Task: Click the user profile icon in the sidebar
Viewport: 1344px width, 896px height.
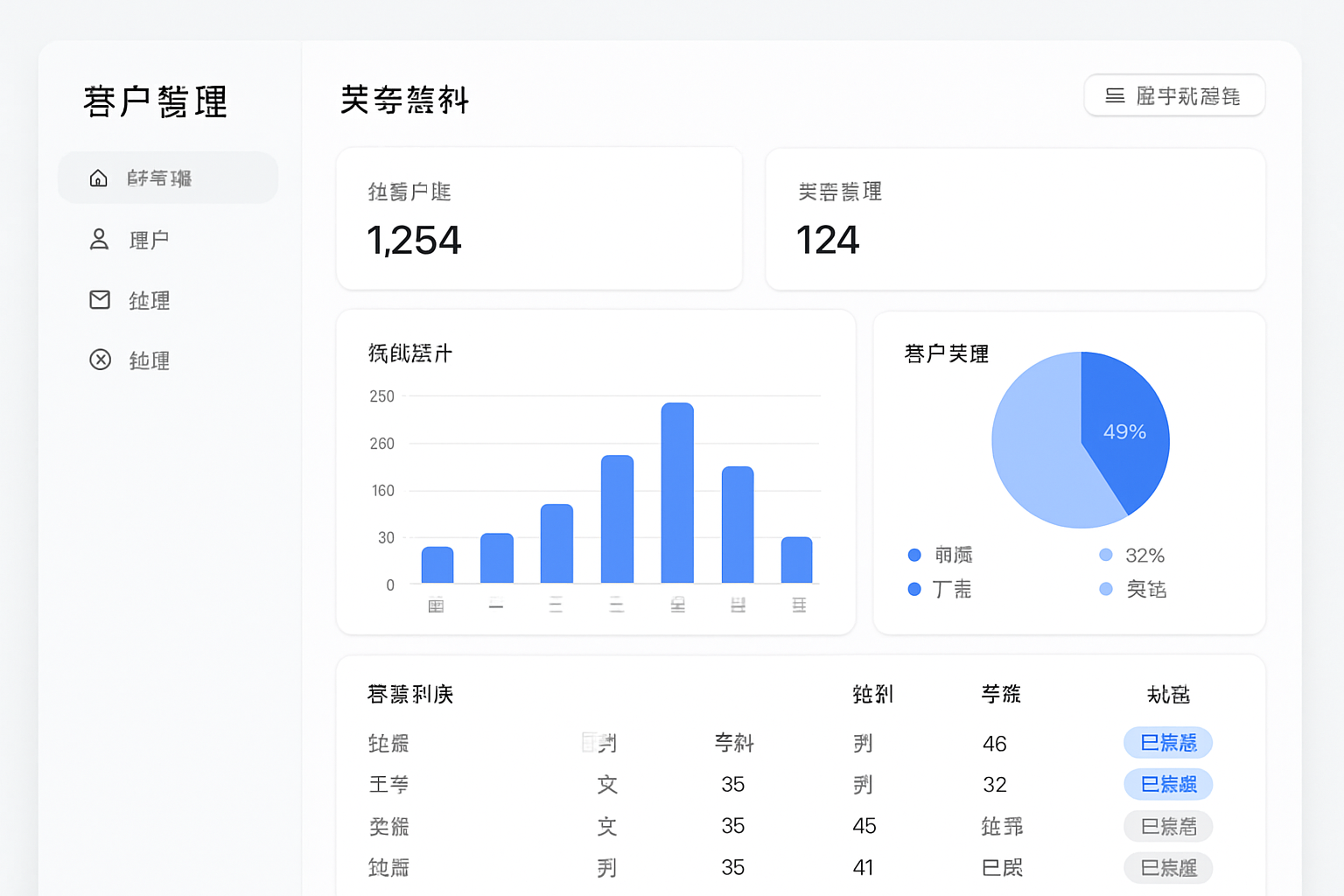Action: [98, 239]
